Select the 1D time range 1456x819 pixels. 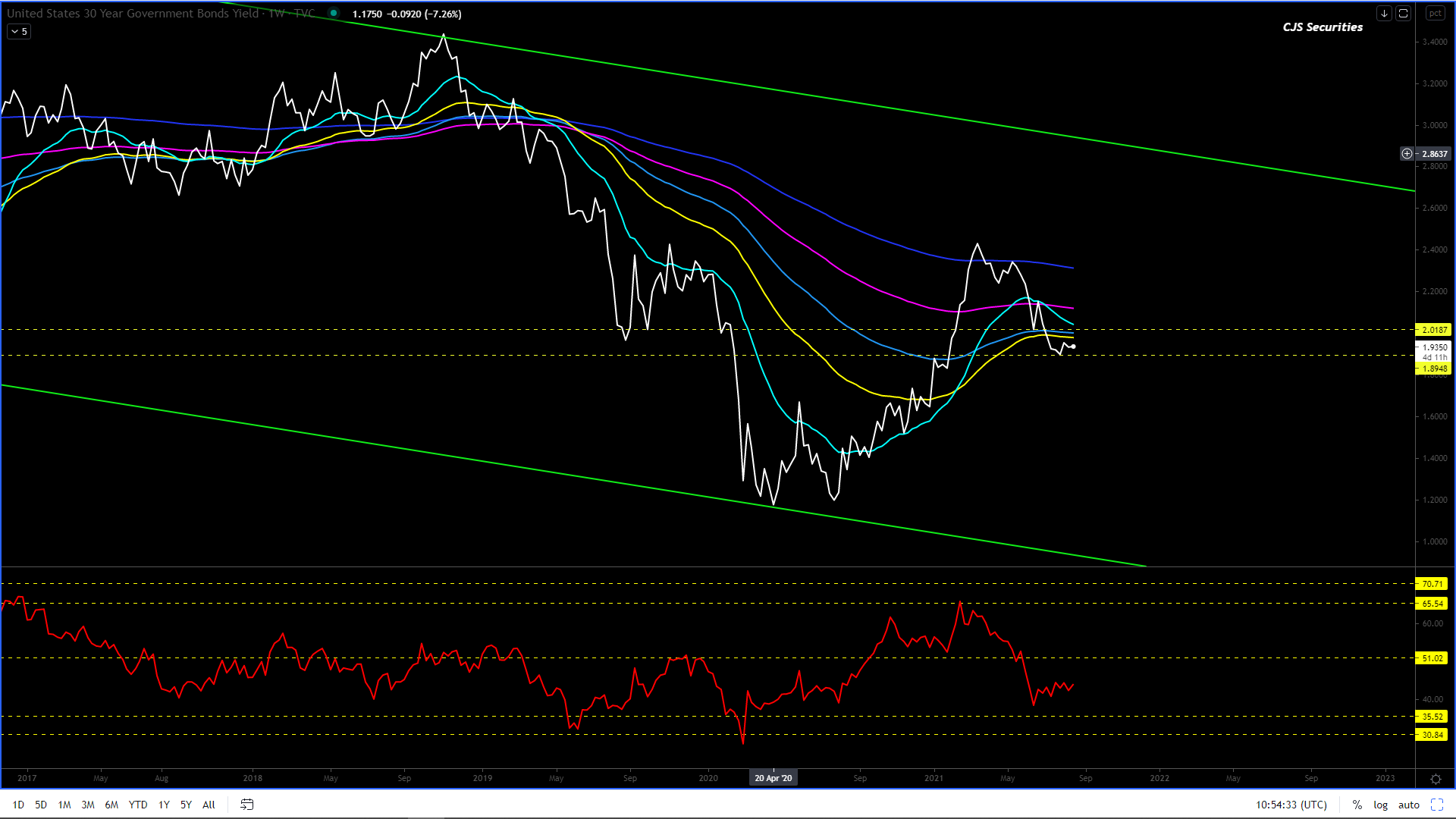18,805
